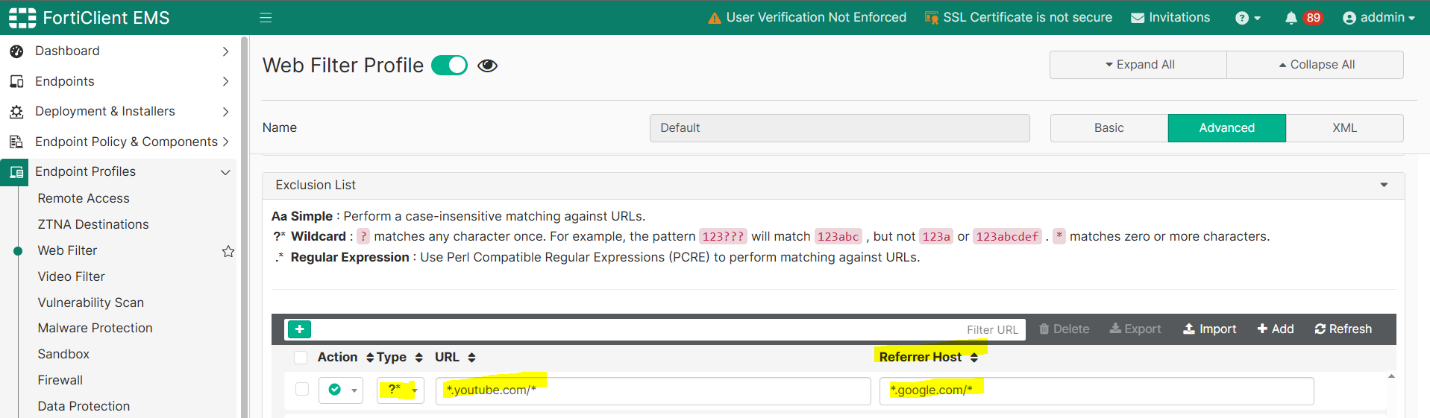The height and width of the screenshot is (418, 1430).
Task: Switch to the XML tab
Action: pyautogui.click(x=1345, y=128)
